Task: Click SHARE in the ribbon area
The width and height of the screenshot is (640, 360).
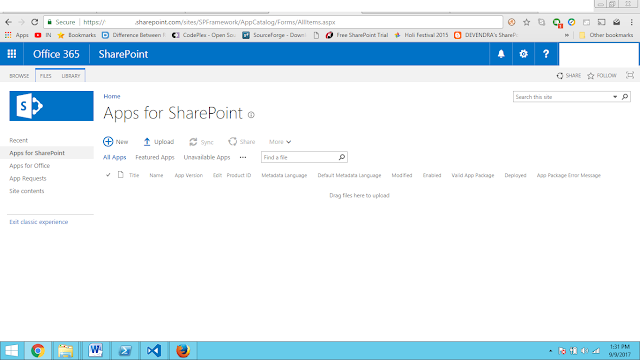Action: coord(569,76)
